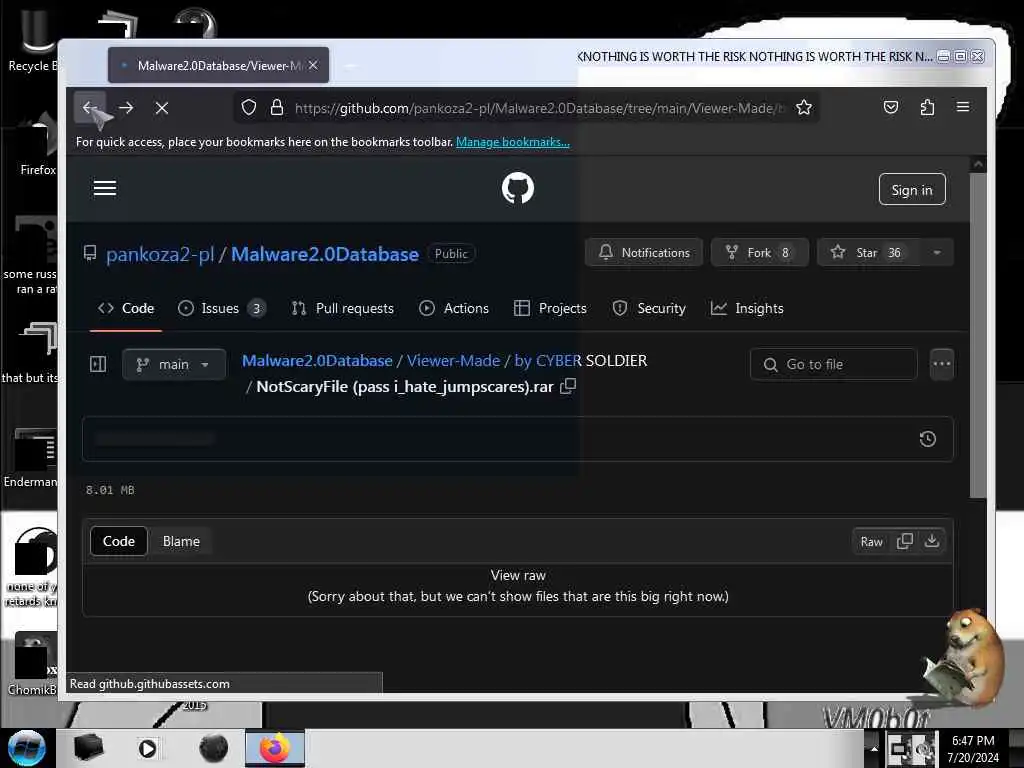Open more file actions ellipsis button
The image size is (1024, 768).
[x=942, y=364]
